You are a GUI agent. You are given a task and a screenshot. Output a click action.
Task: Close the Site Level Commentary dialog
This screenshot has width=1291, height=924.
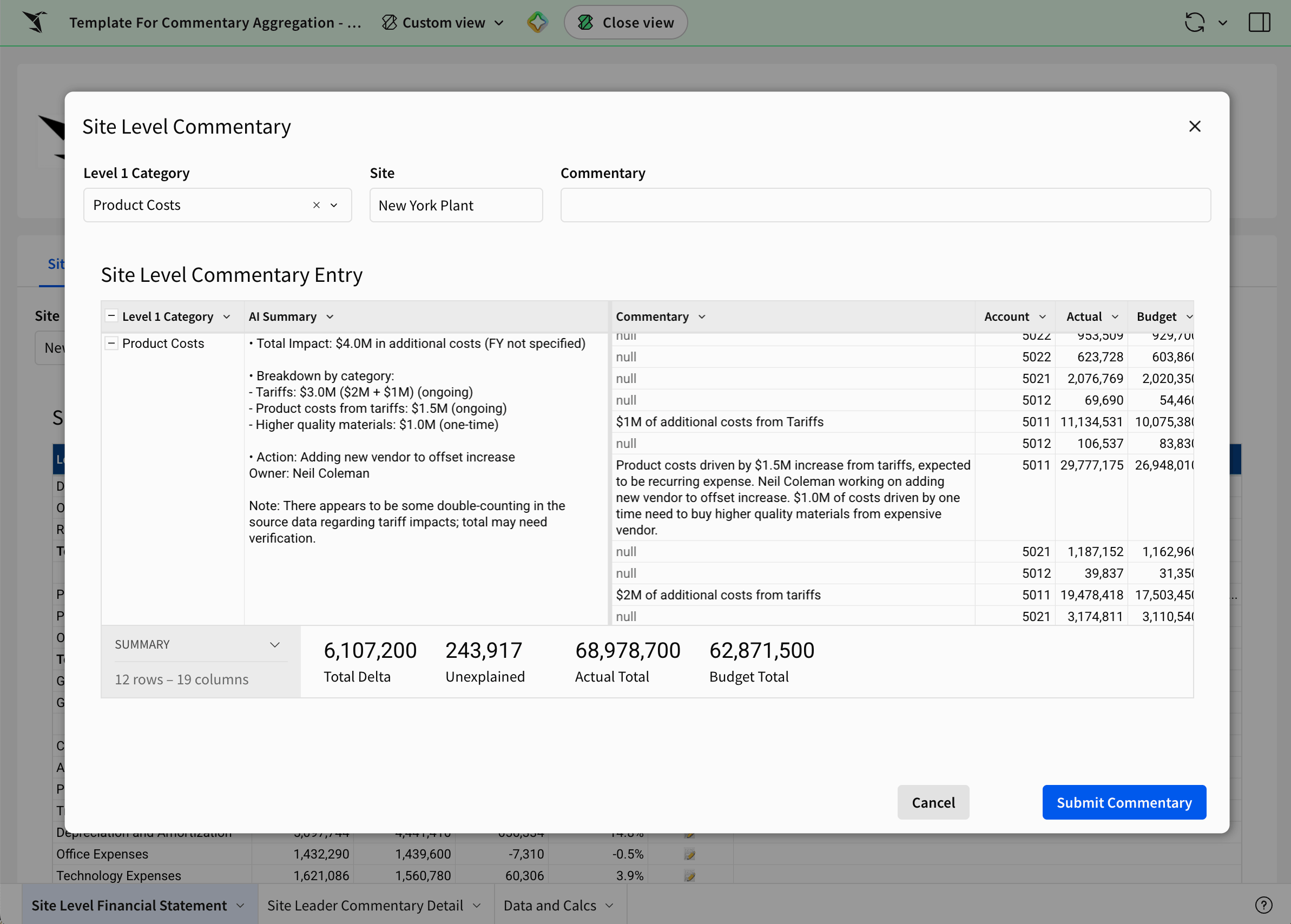tap(1194, 126)
